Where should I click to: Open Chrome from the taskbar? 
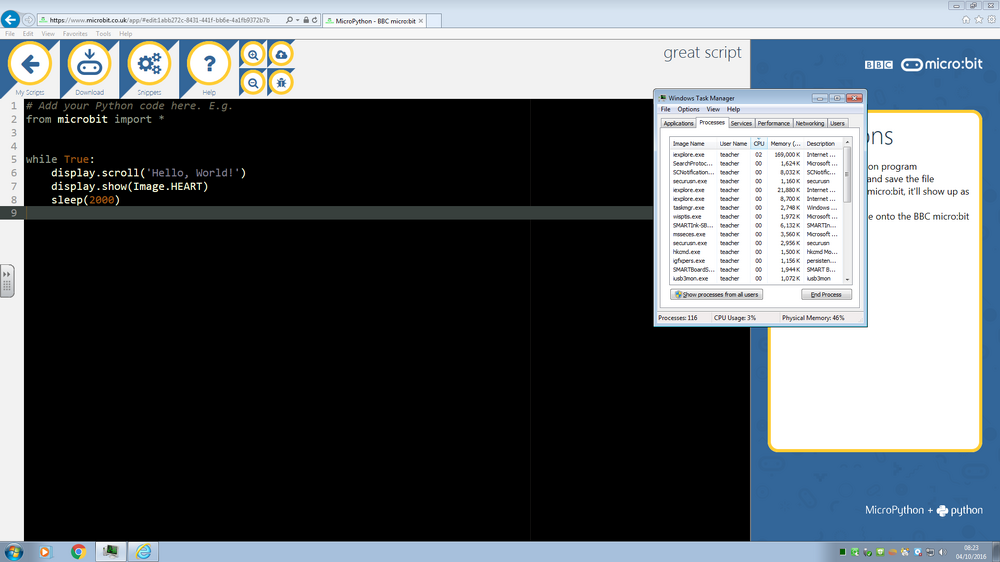point(78,552)
